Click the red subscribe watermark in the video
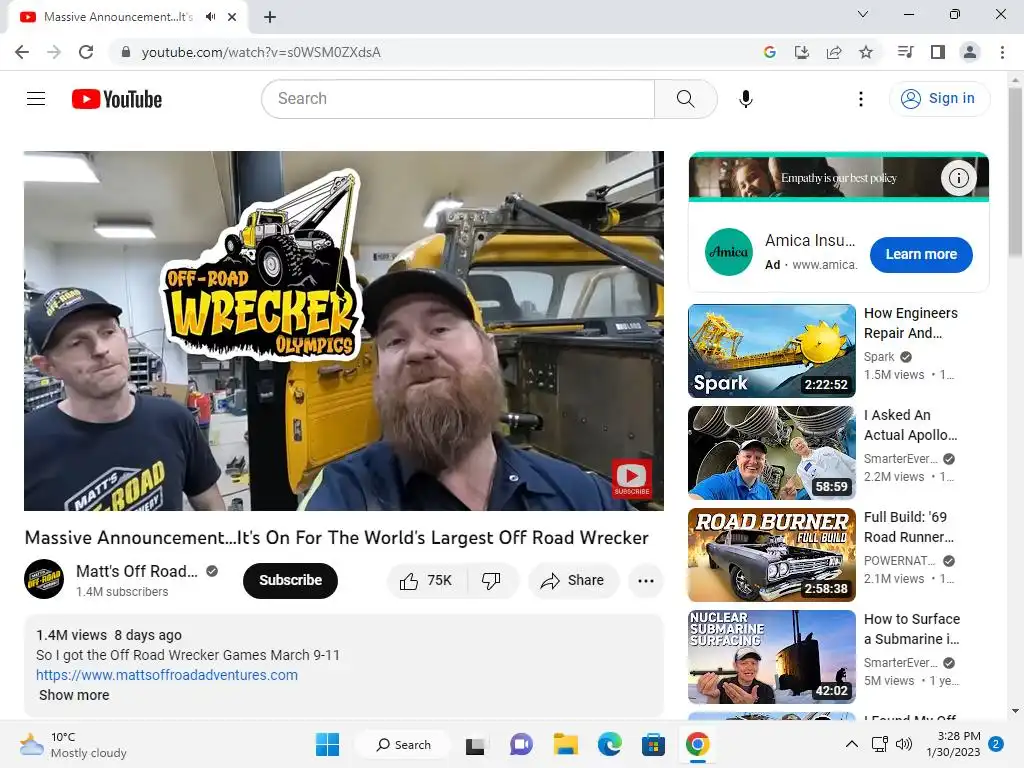 (632, 478)
